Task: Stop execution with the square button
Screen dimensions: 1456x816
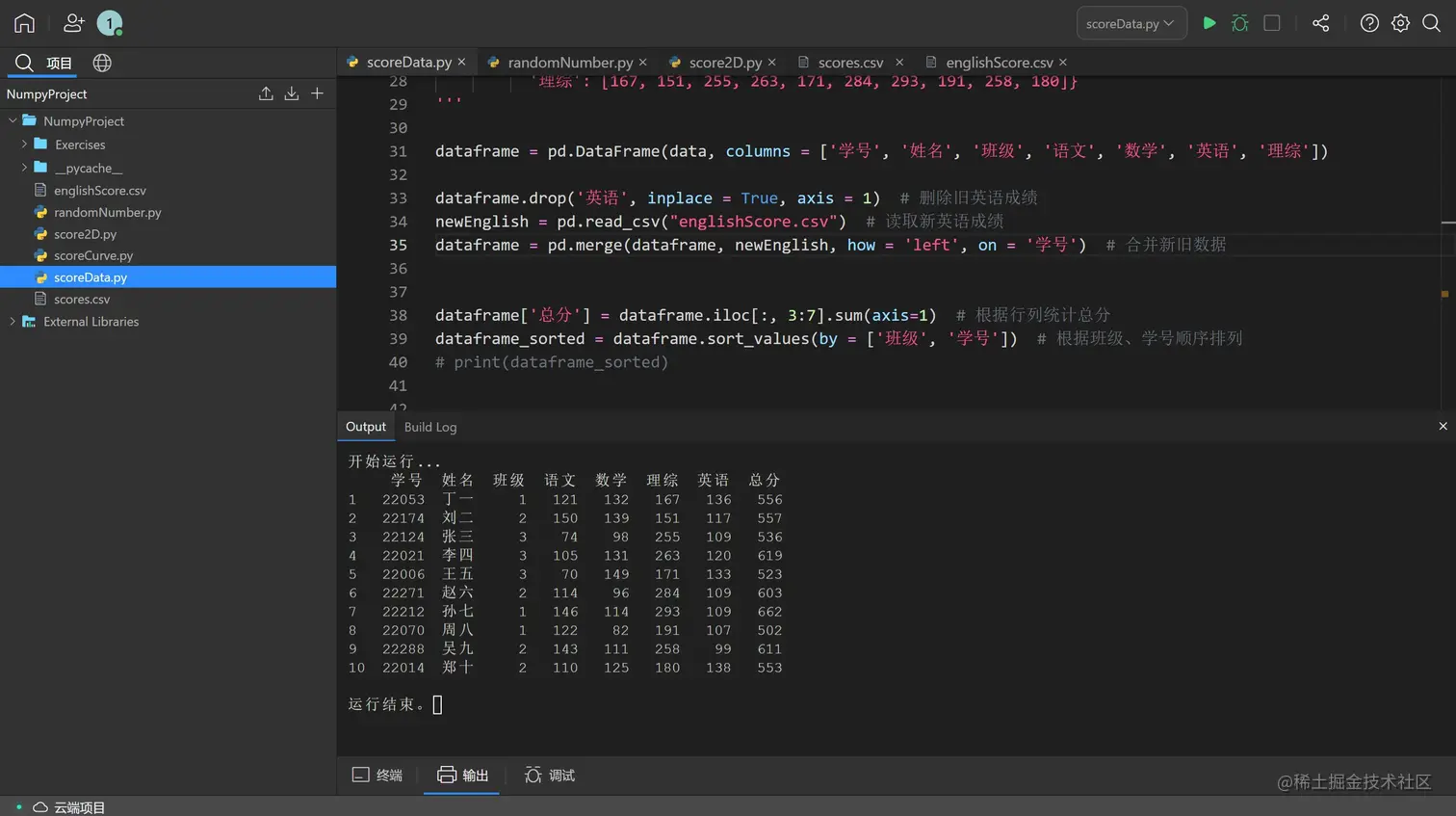Action: pos(1272,23)
